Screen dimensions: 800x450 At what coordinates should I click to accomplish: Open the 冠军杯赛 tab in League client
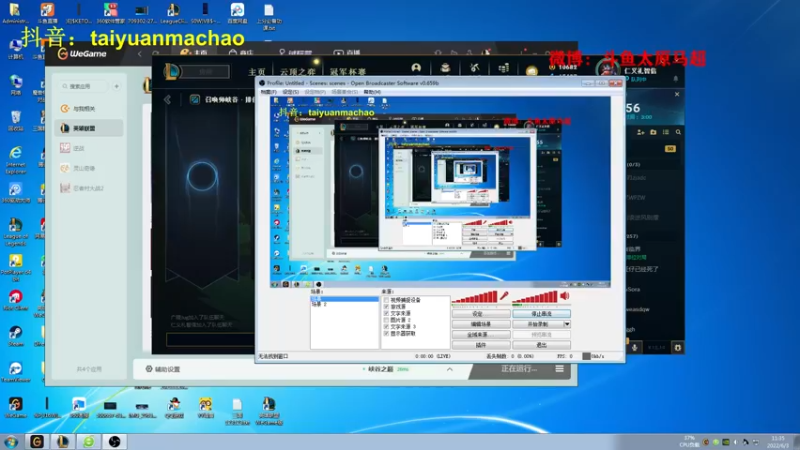coord(348,72)
